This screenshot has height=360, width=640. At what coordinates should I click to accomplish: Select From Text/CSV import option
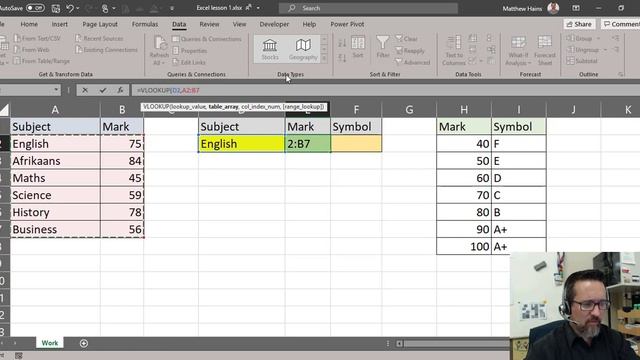coord(37,38)
